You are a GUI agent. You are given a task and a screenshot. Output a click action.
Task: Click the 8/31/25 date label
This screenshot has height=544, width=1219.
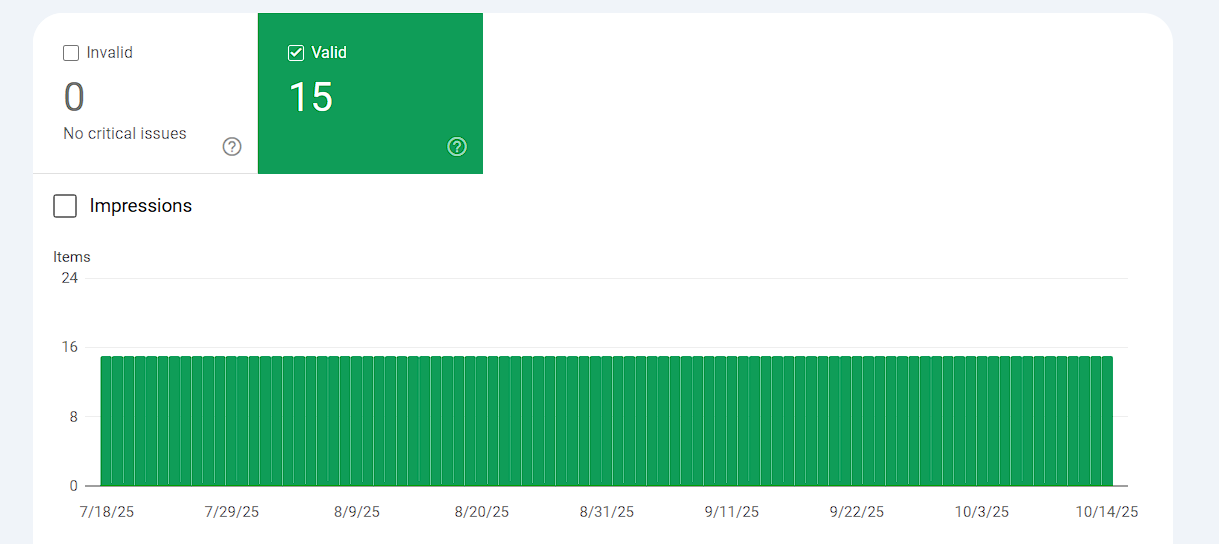(607, 512)
